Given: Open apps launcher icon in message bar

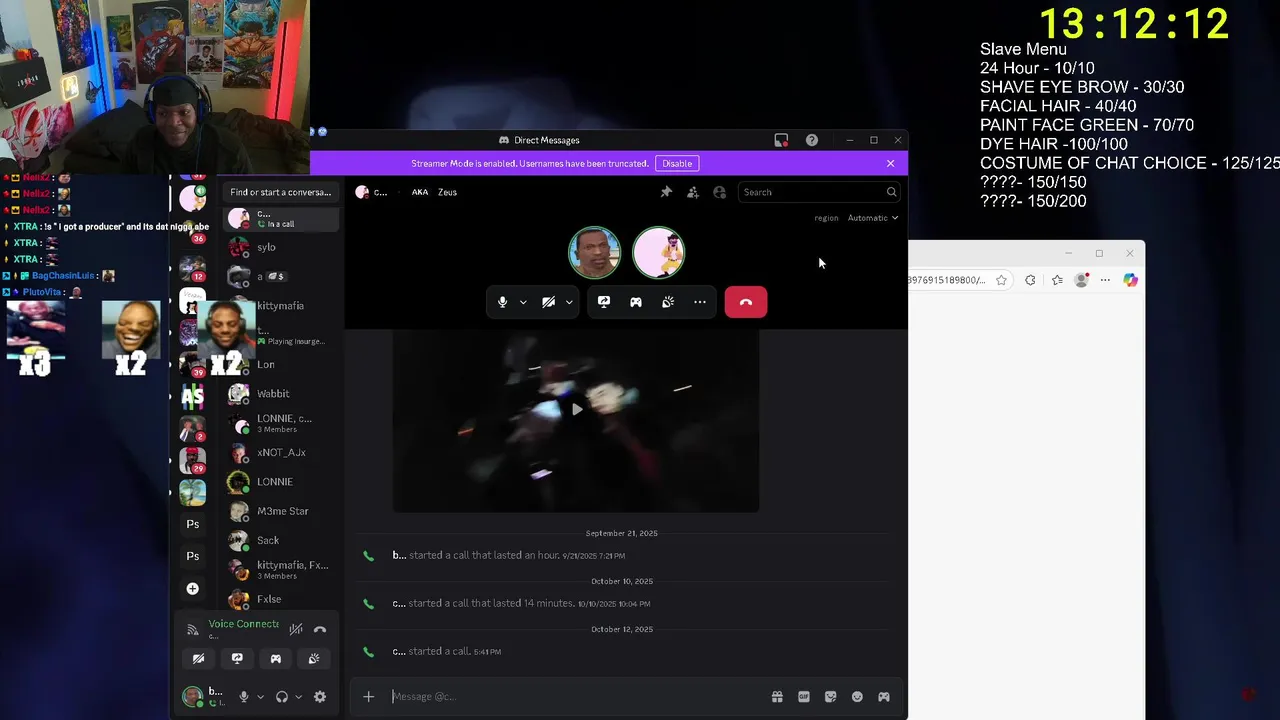Looking at the screenshot, I should pos(884,697).
